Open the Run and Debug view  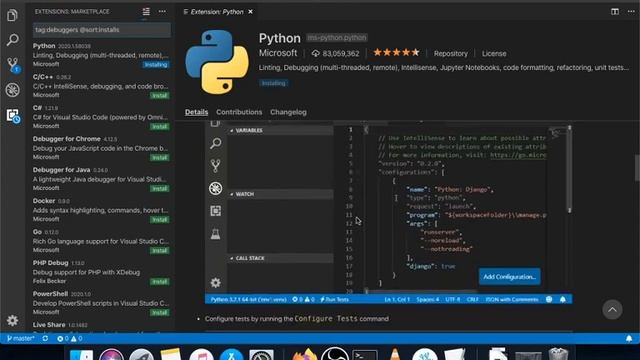coord(12,90)
